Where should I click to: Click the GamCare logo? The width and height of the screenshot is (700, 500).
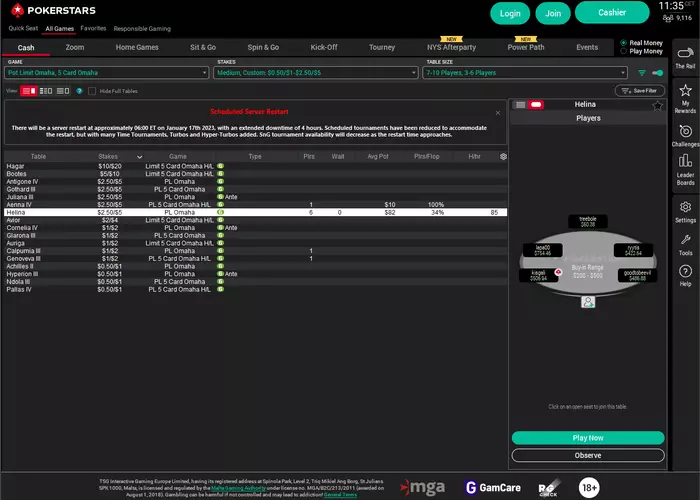pos(492,488)
